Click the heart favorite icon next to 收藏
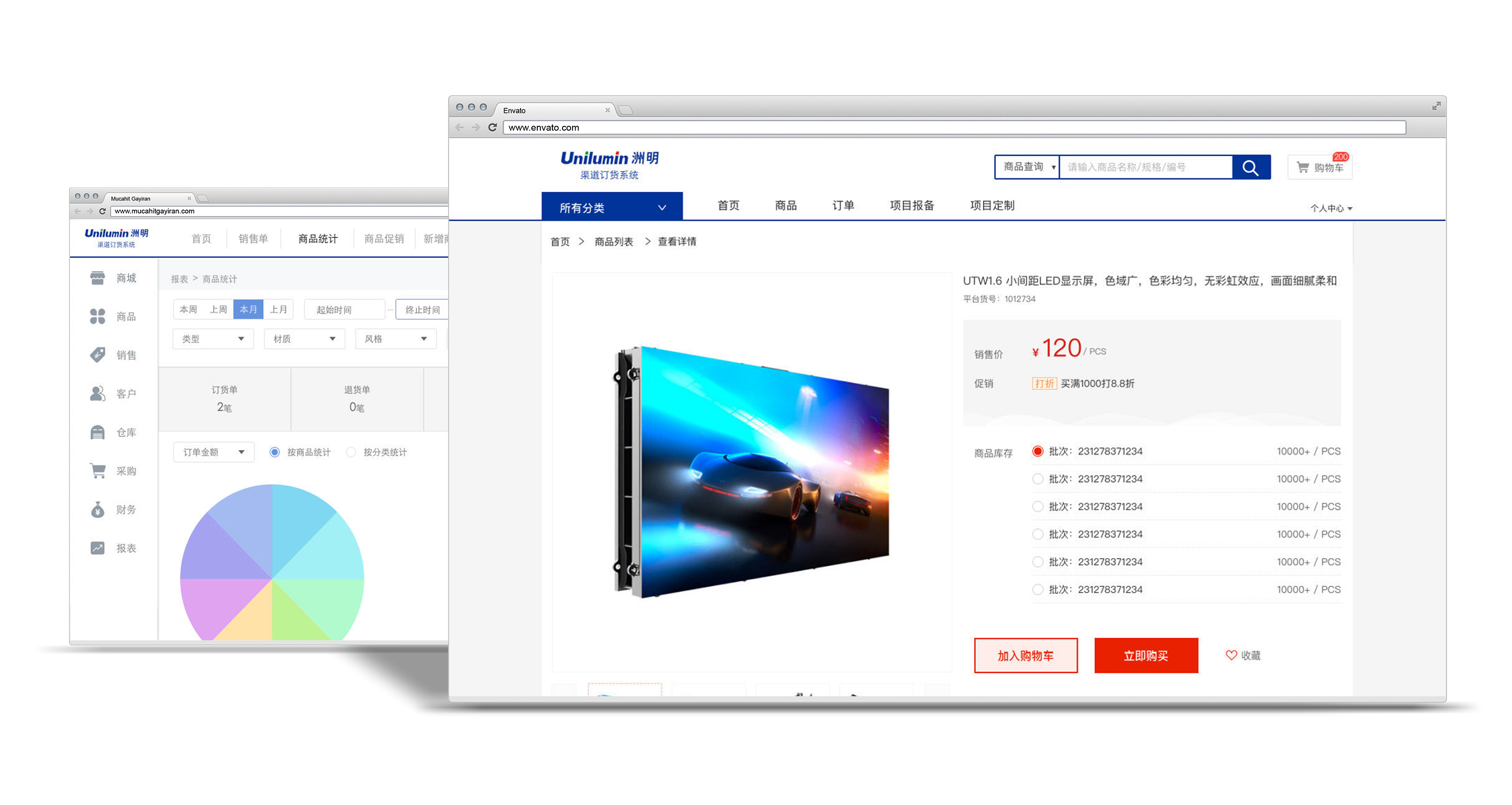Screen dimensions: 1512x805 [x=1231, y=655]
